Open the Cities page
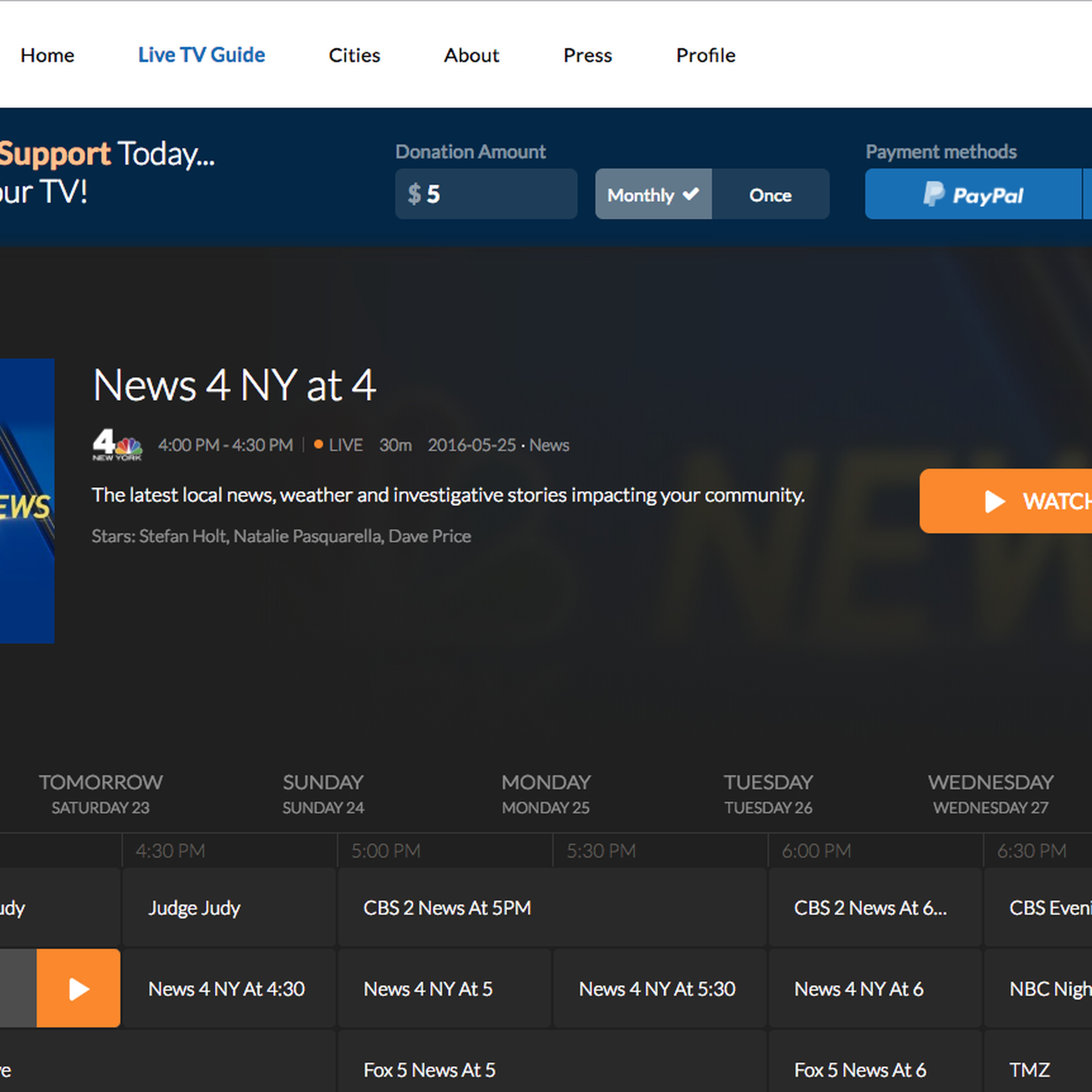The image size is (1092, 1092). point(354,56)
